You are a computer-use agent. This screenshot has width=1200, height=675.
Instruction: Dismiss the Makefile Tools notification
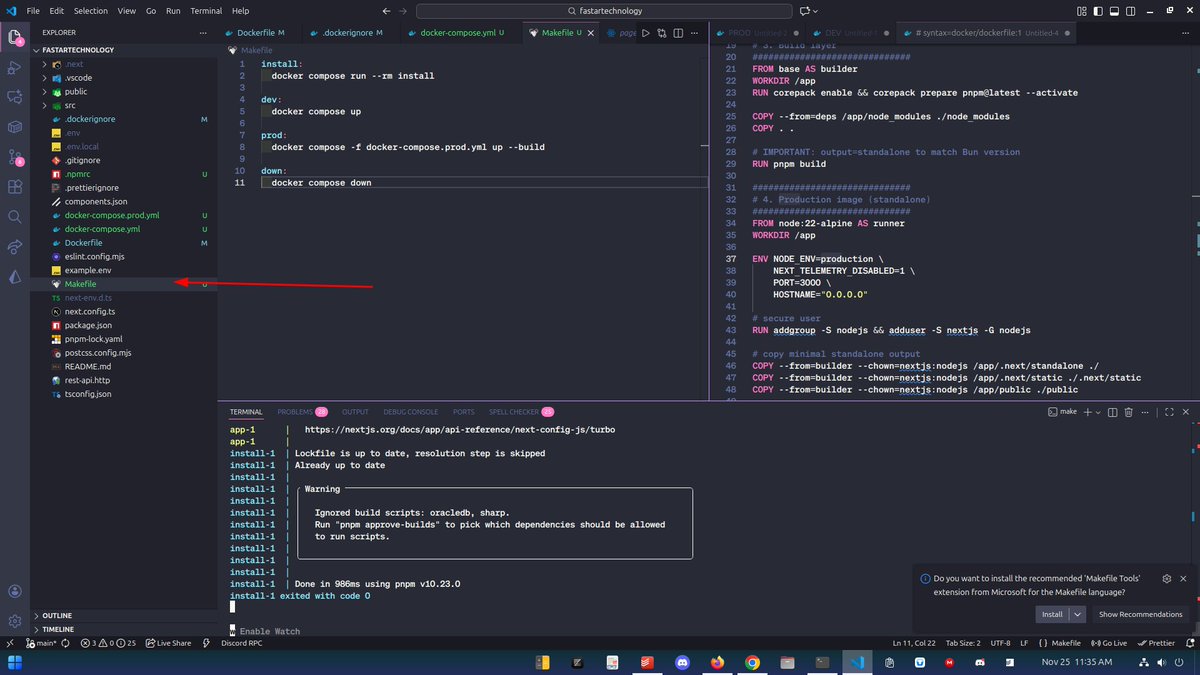click(1184, 578)
